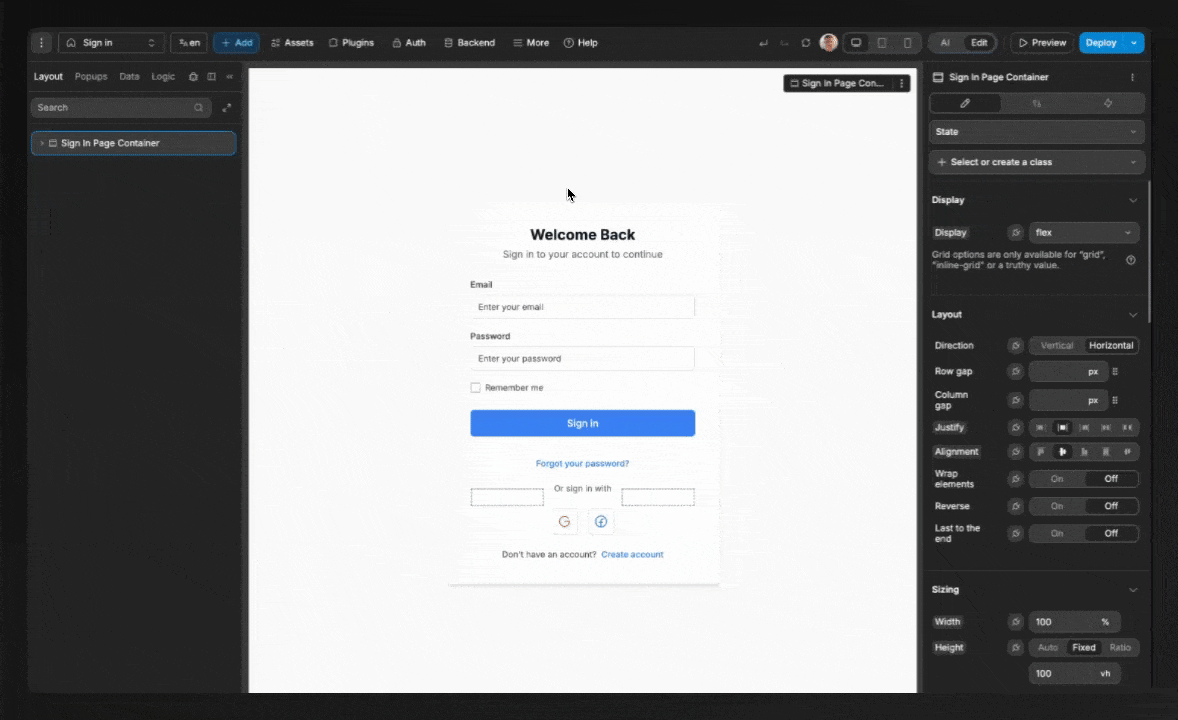This screenshot has width=1178, height=720.
Task: Check the Remember me checkbox
Action: point(475,387)
